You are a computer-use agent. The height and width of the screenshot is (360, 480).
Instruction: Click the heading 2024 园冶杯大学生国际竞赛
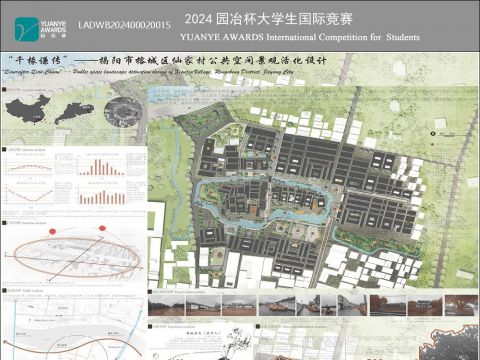[269, 19]
